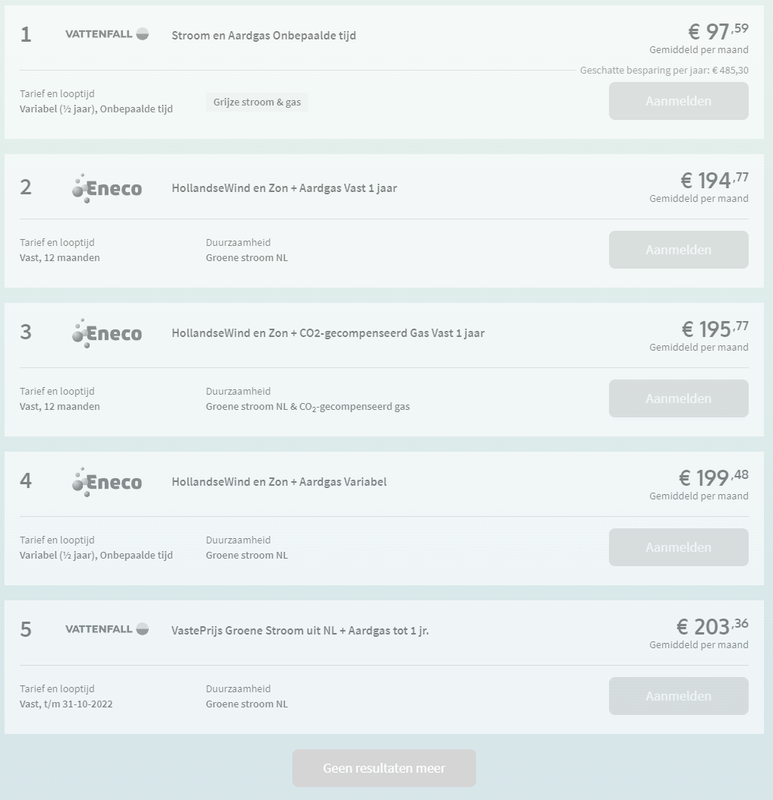Click the Geen resultaten meer button
This screenshot has width=773, height=800.
click(x=384, y=768)
